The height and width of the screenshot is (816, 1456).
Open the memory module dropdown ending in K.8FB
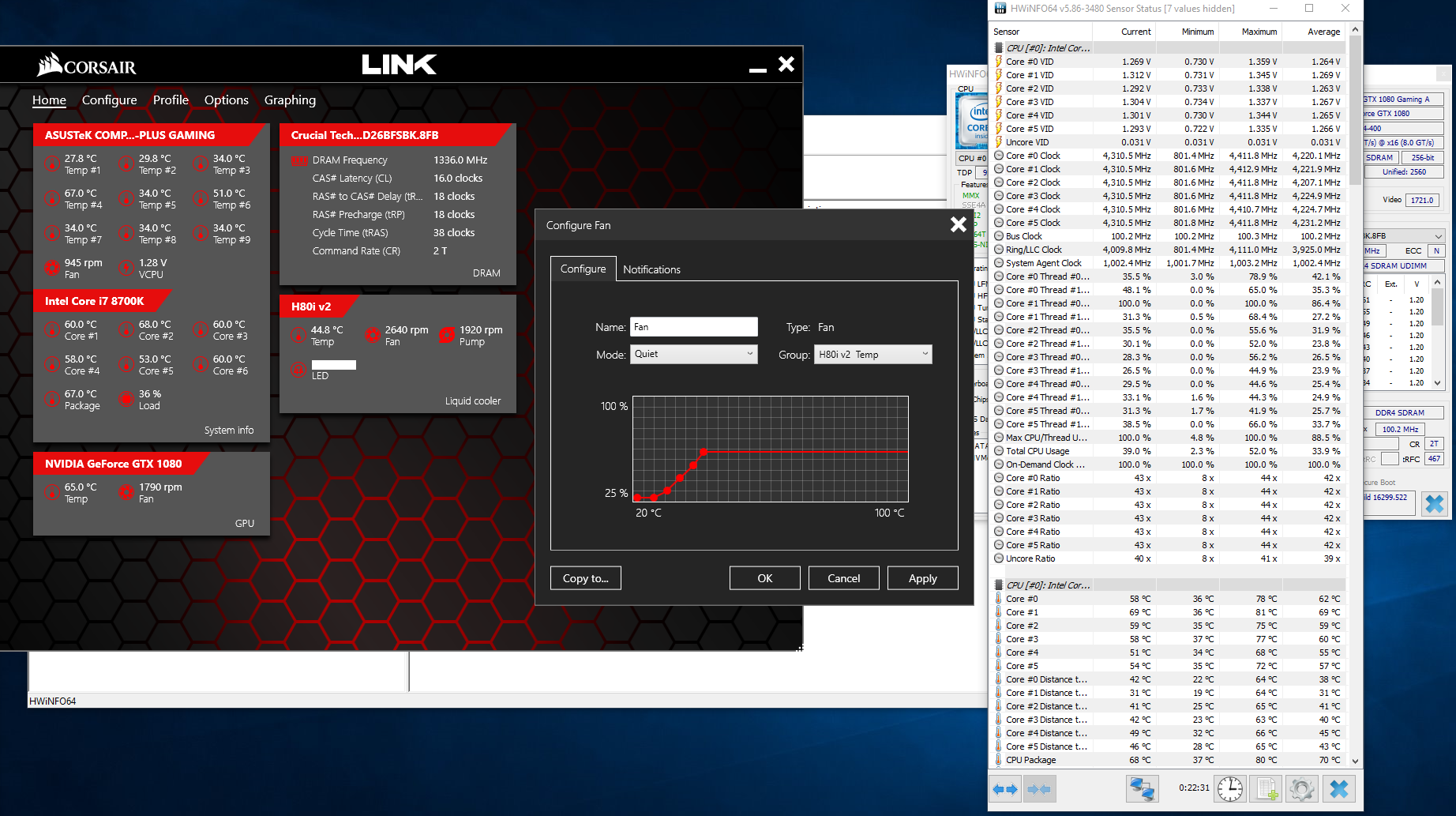pos(1404,236)
